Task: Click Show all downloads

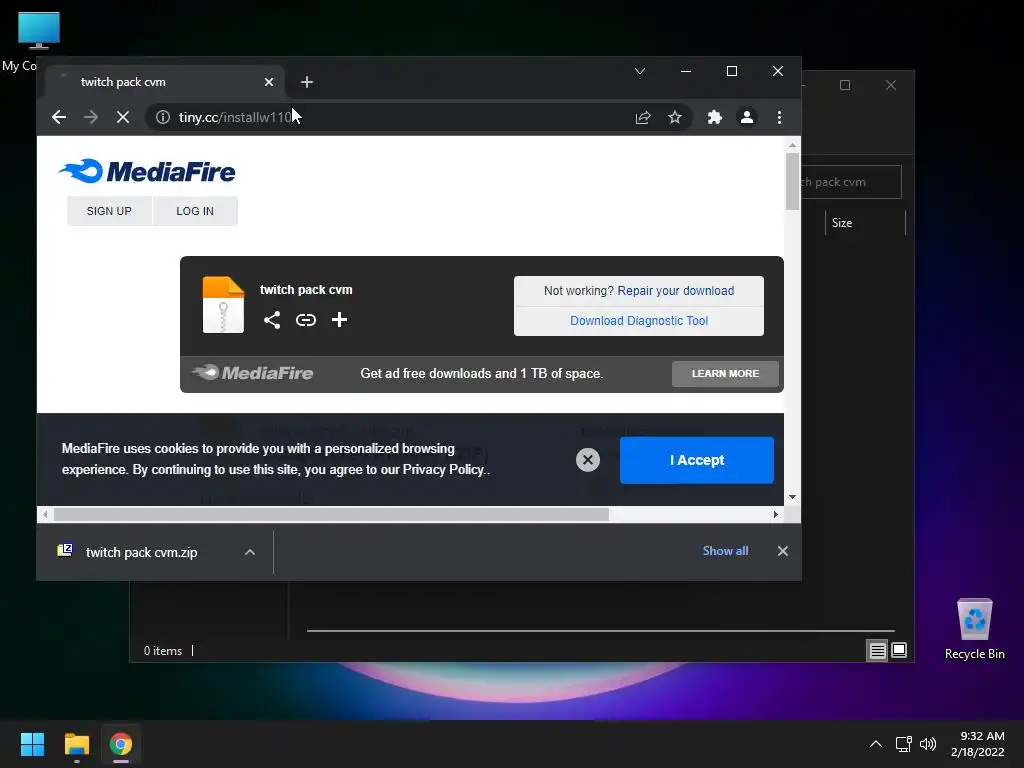Action: tap(725, 551)
